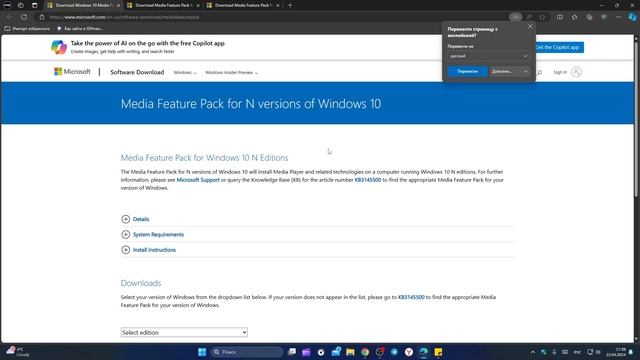
Task: Open split screen icon in toolbar
Action: click(560, 17)
